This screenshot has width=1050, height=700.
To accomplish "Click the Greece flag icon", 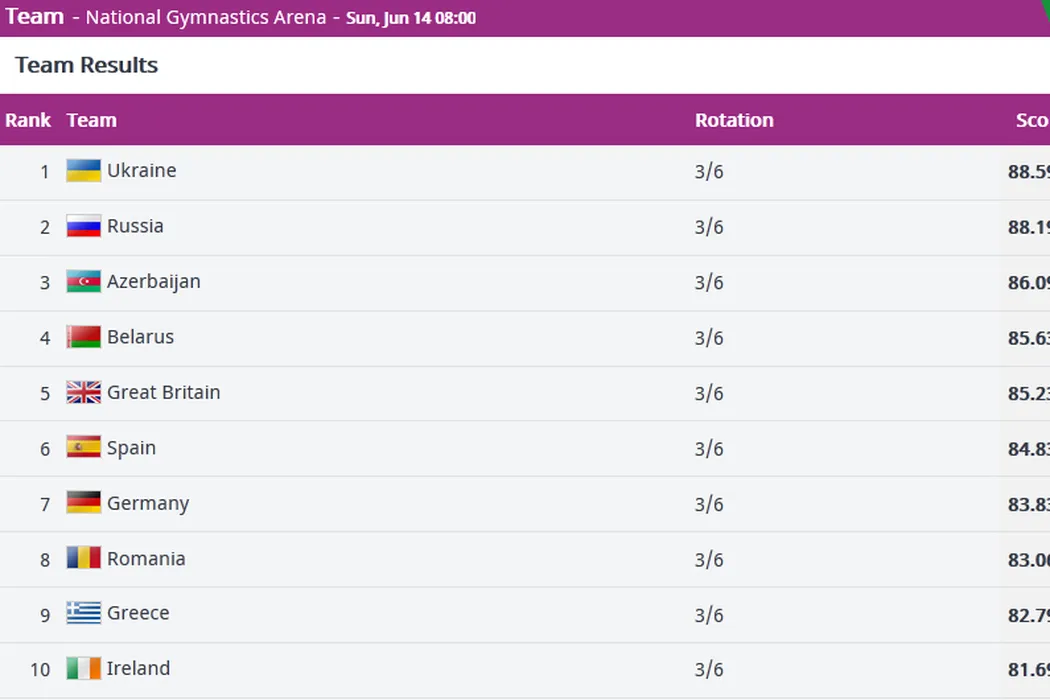I will point(84,613).
